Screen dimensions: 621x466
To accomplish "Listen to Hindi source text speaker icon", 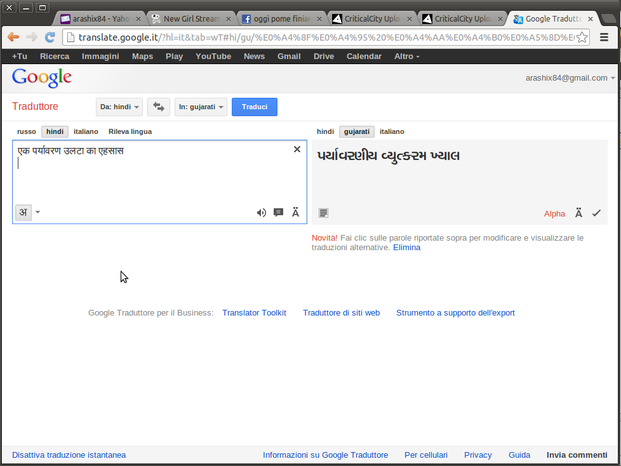I will 261,213.
